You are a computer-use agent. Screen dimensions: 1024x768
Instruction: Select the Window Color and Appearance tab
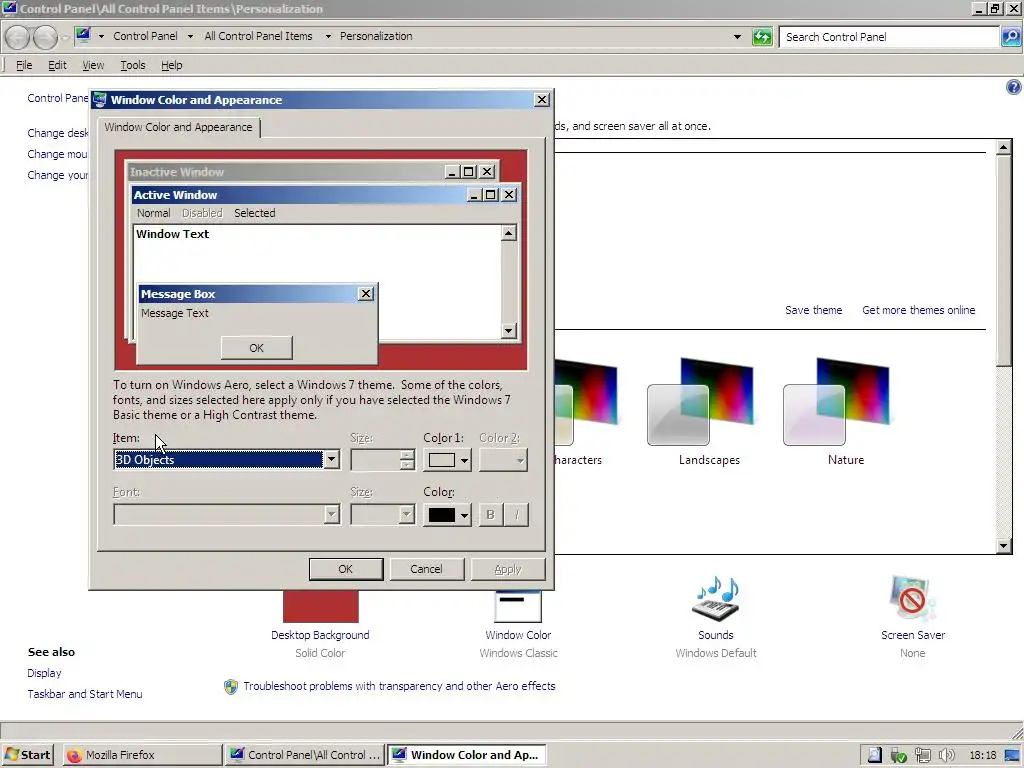(178, 127)
